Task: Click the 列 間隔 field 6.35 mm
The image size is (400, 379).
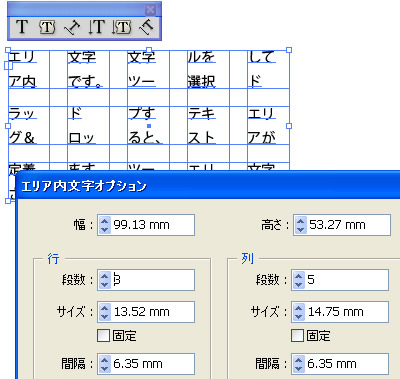Action: click(340, 364)
